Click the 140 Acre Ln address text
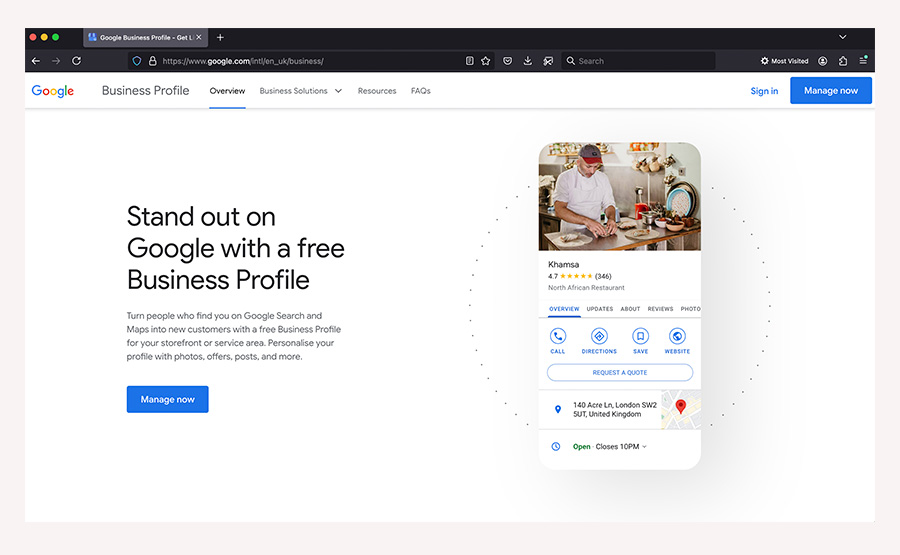 pos(615,409)
